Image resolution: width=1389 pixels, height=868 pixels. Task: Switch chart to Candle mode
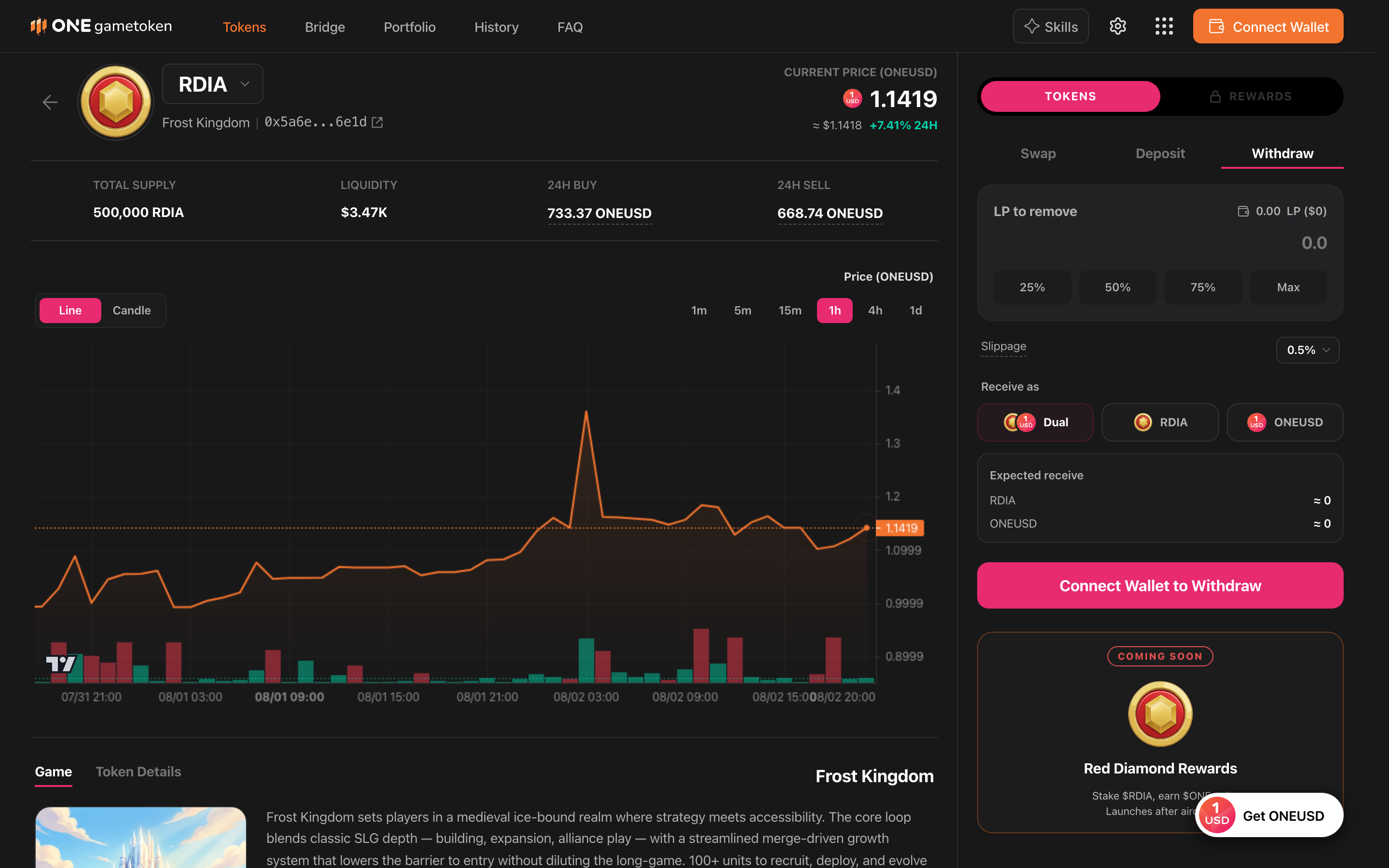132,311
